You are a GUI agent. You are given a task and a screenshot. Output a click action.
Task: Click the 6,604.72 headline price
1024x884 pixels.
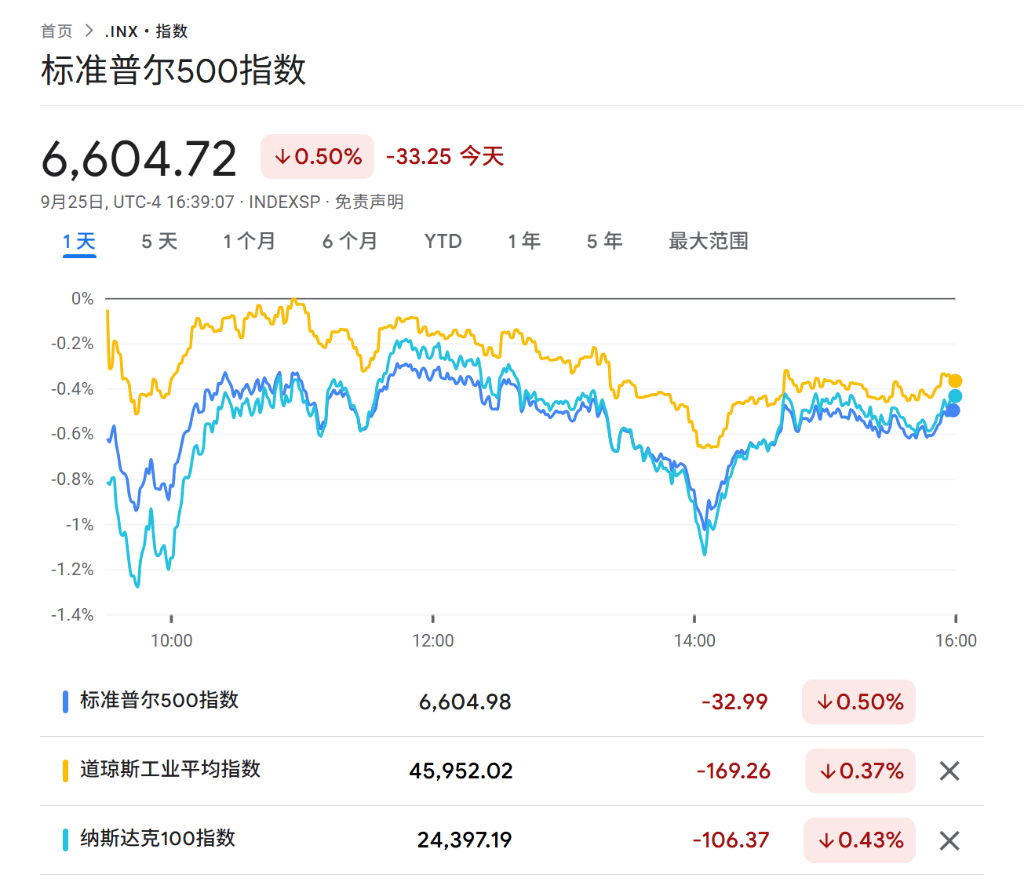pyautogui.click(x=138, y=159)
